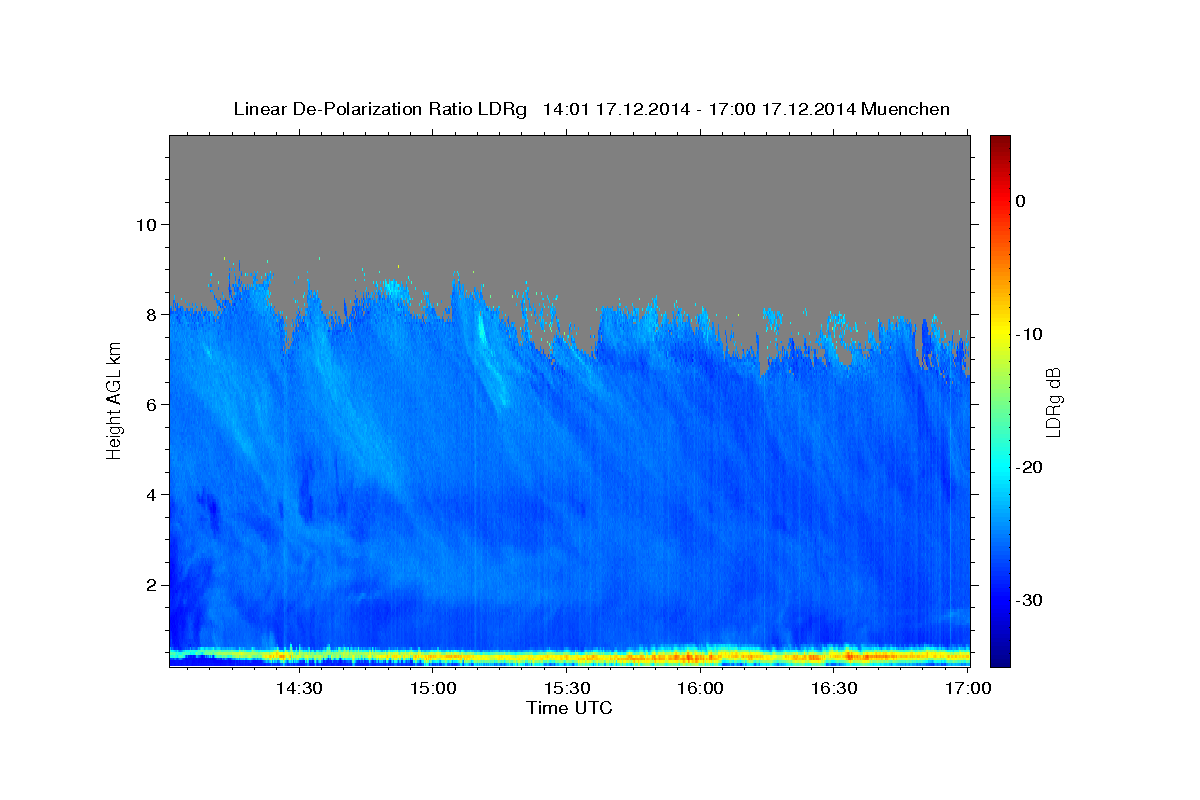The image size is (1200, 800).
Task: Click the 16:00 time tick label
Action: tap(701, 689)
